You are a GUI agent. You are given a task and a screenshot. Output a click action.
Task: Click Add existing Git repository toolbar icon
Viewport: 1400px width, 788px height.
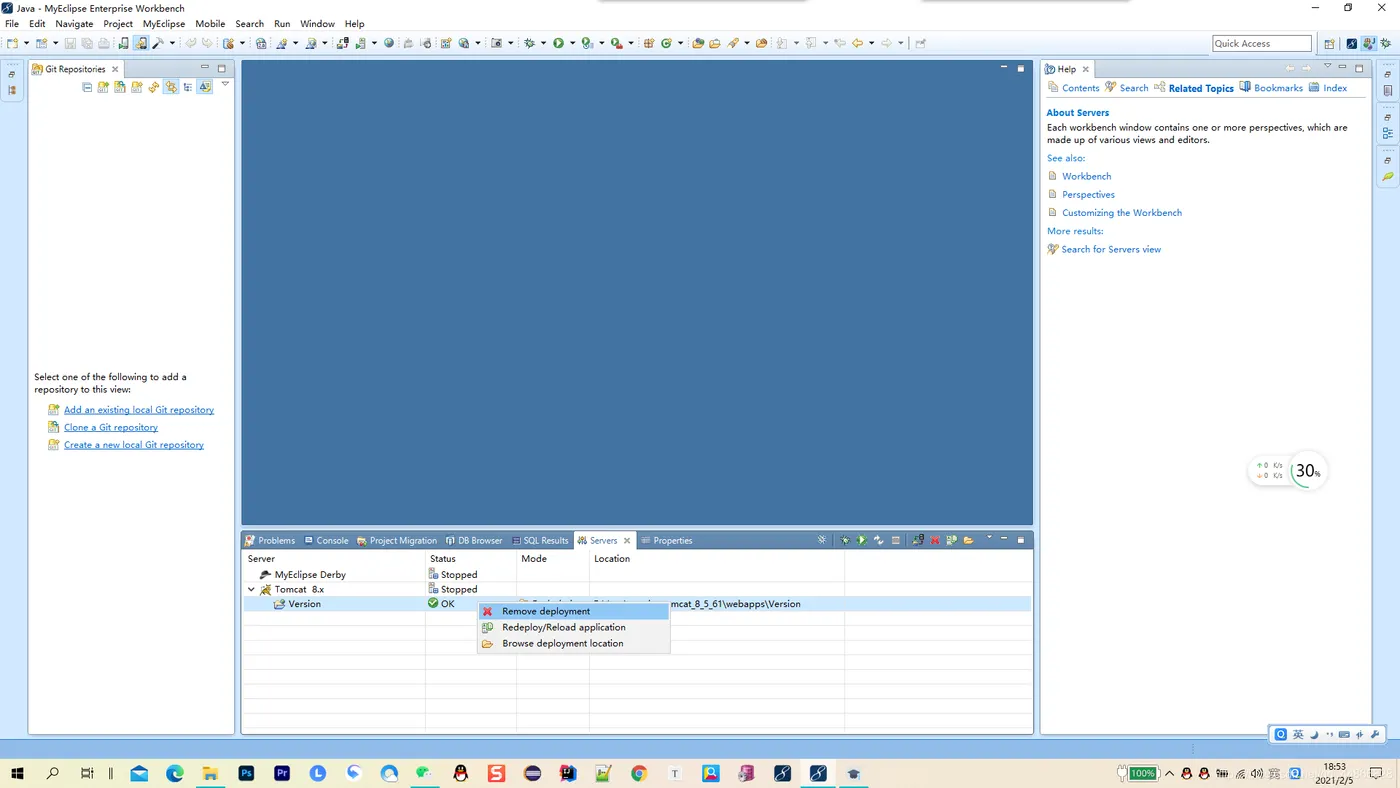coord(103,88)
